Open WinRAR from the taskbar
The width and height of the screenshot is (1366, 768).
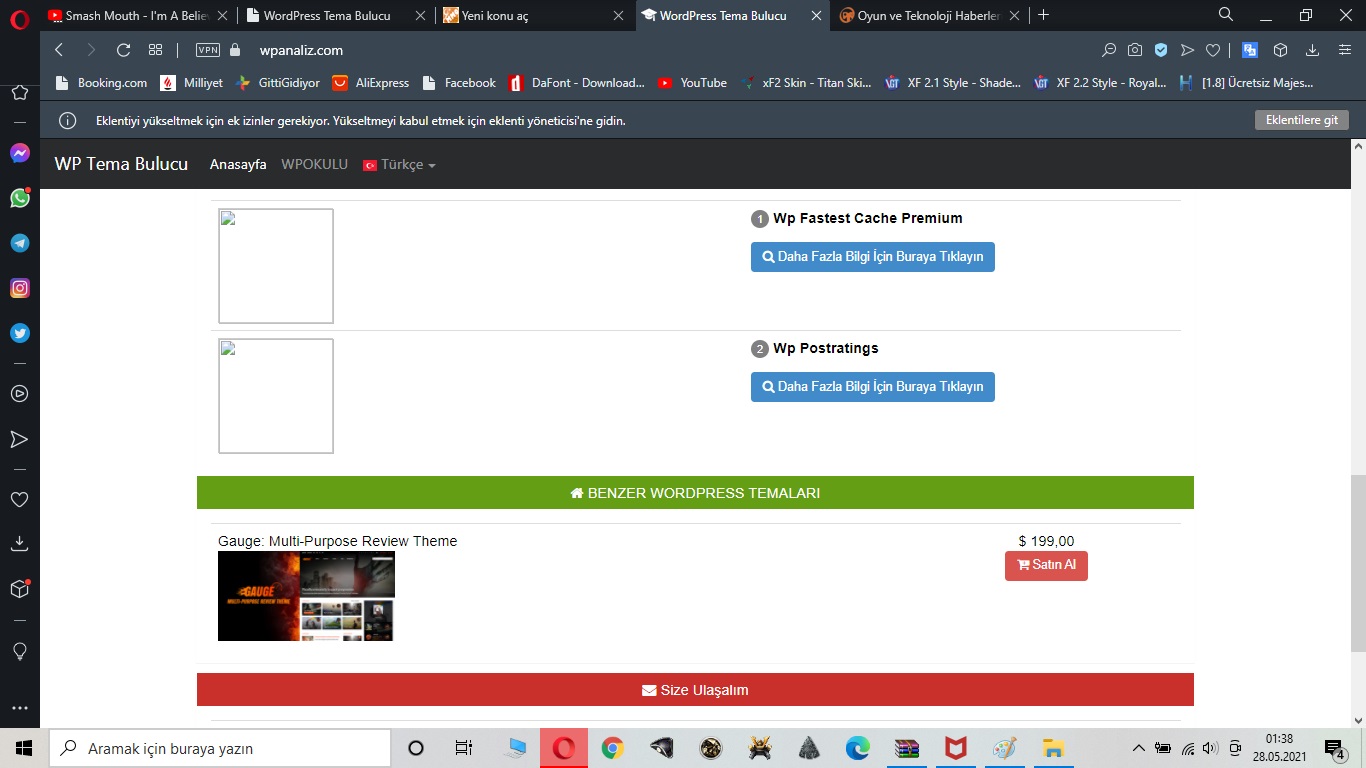click(x=907, y=748)
